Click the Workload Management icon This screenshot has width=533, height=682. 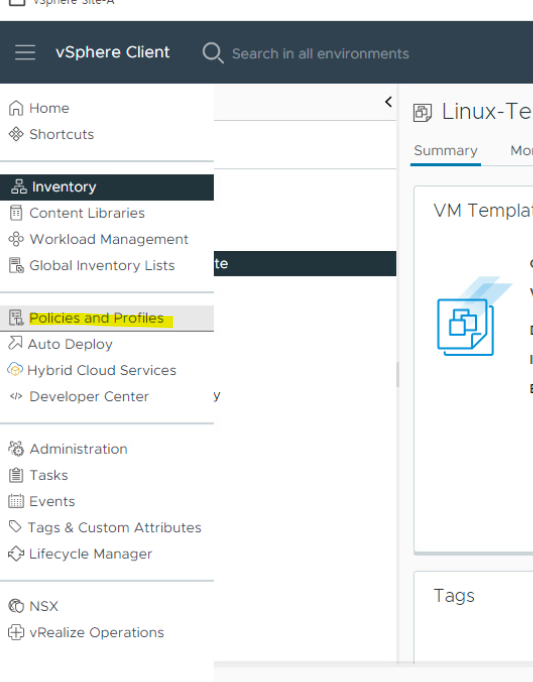(16, 239)
